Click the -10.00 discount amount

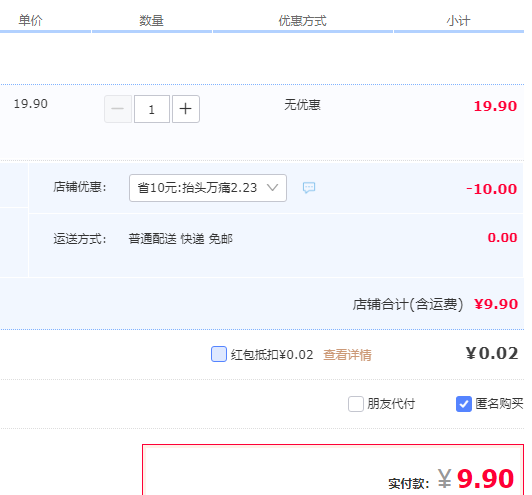tap(492, 189)
